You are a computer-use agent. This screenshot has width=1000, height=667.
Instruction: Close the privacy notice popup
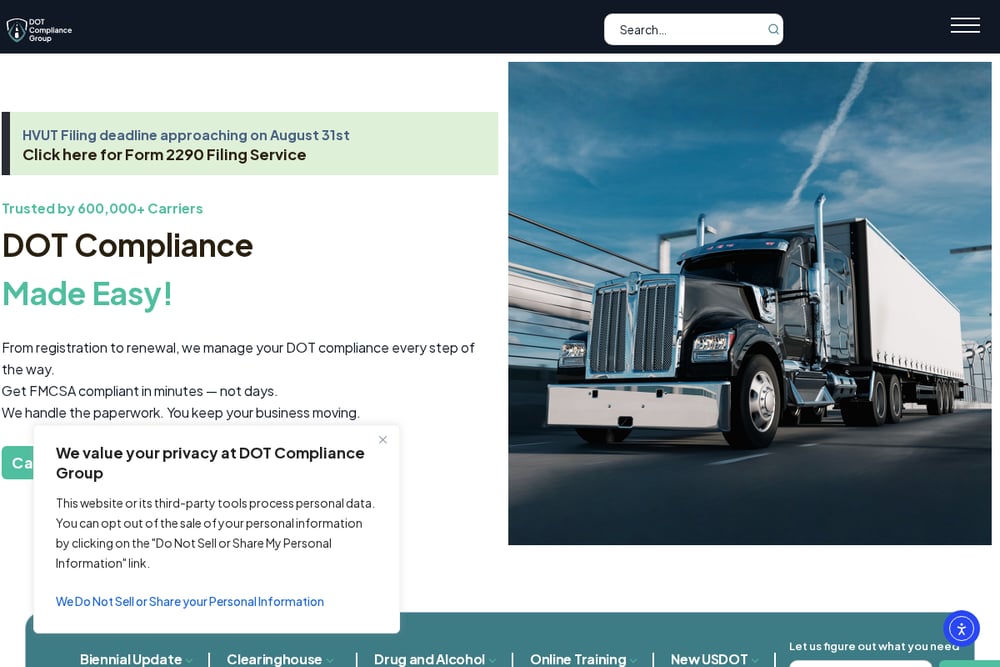point(383,439)
